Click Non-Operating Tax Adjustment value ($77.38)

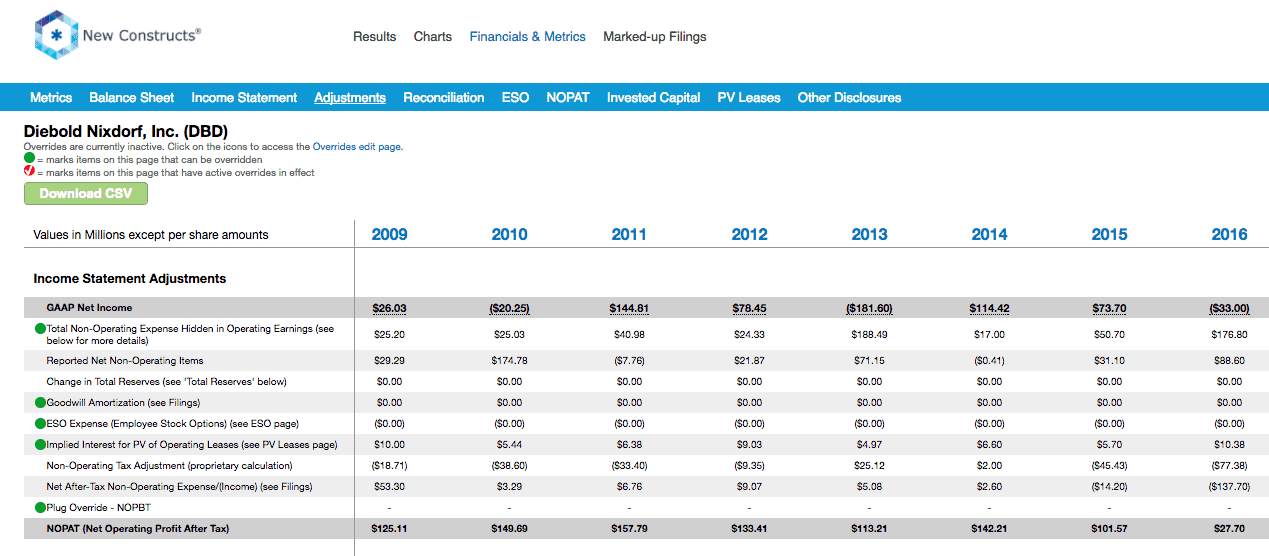(1230, 466)
